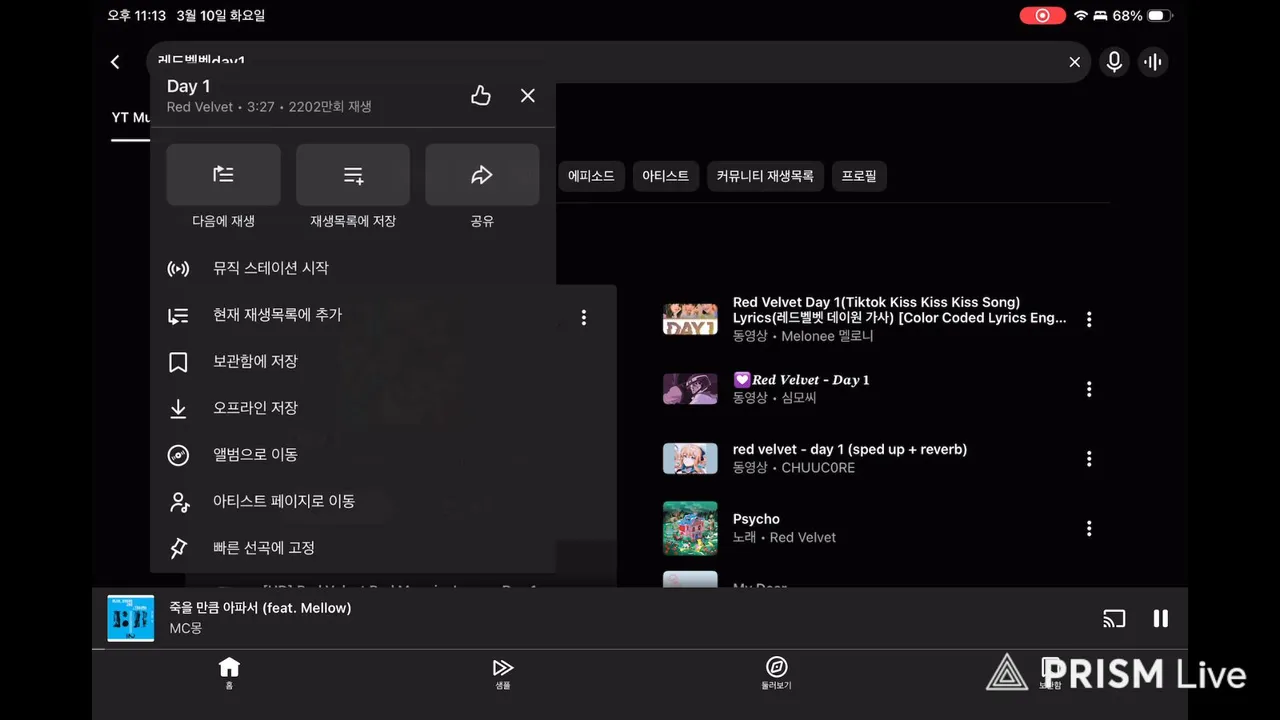Like Day 1 with thumbs up
The image size is (1280, 720).
pyautogui.click(x=481, y=95)
